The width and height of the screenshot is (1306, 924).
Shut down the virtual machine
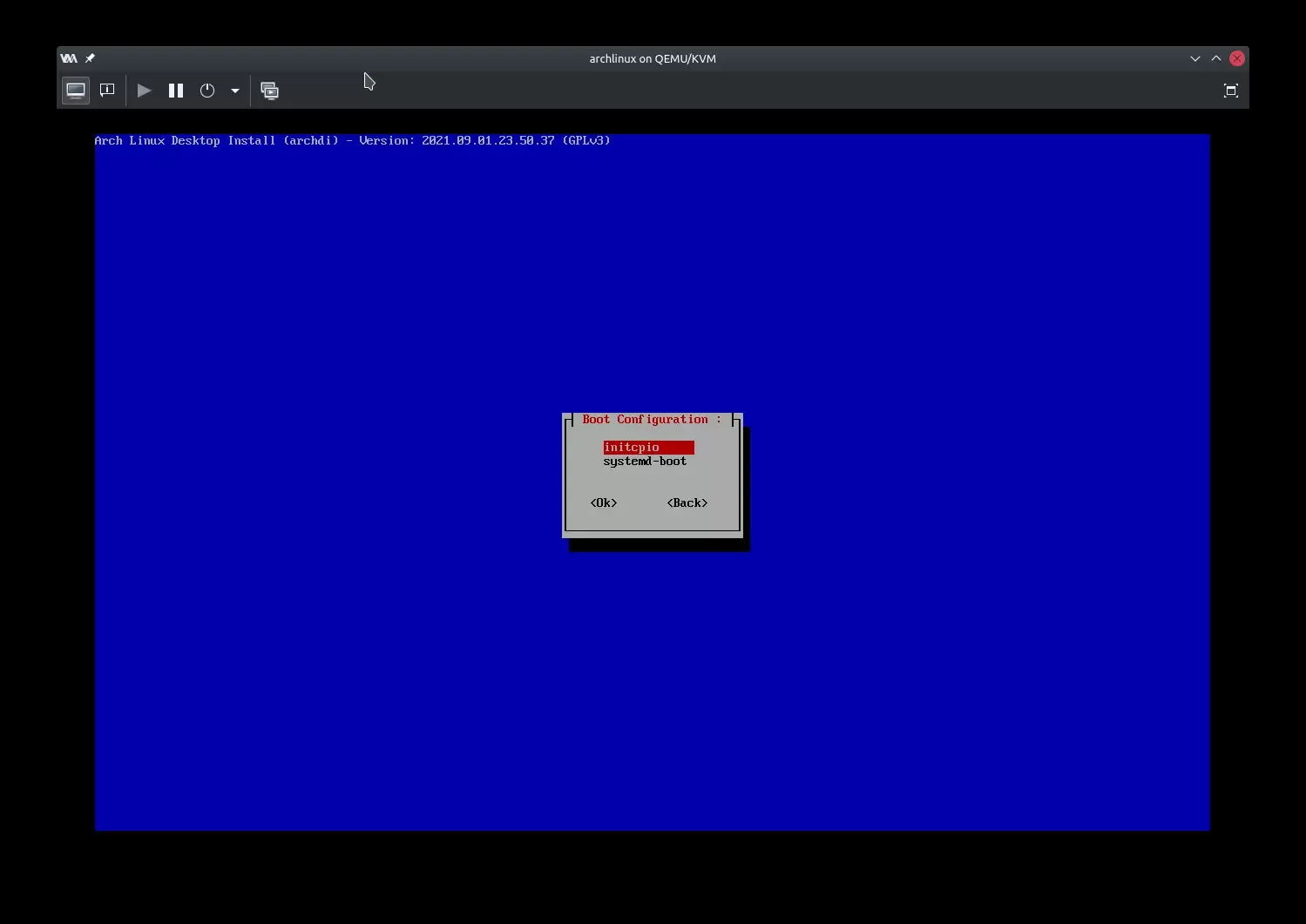[x=207, y=91]
